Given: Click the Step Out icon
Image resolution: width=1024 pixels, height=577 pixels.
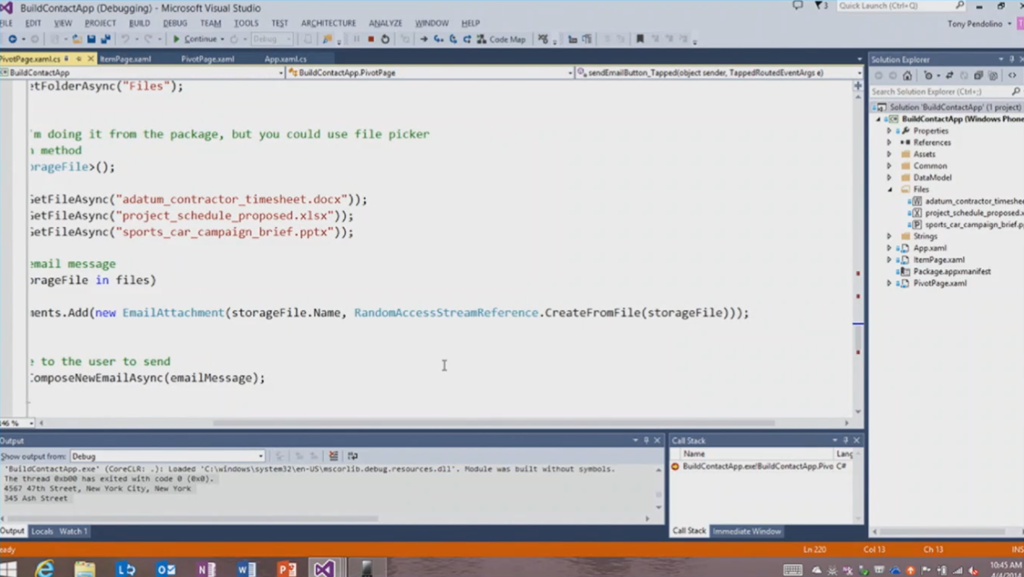Looking at the screenshot, I should click(x=467, y=39).
